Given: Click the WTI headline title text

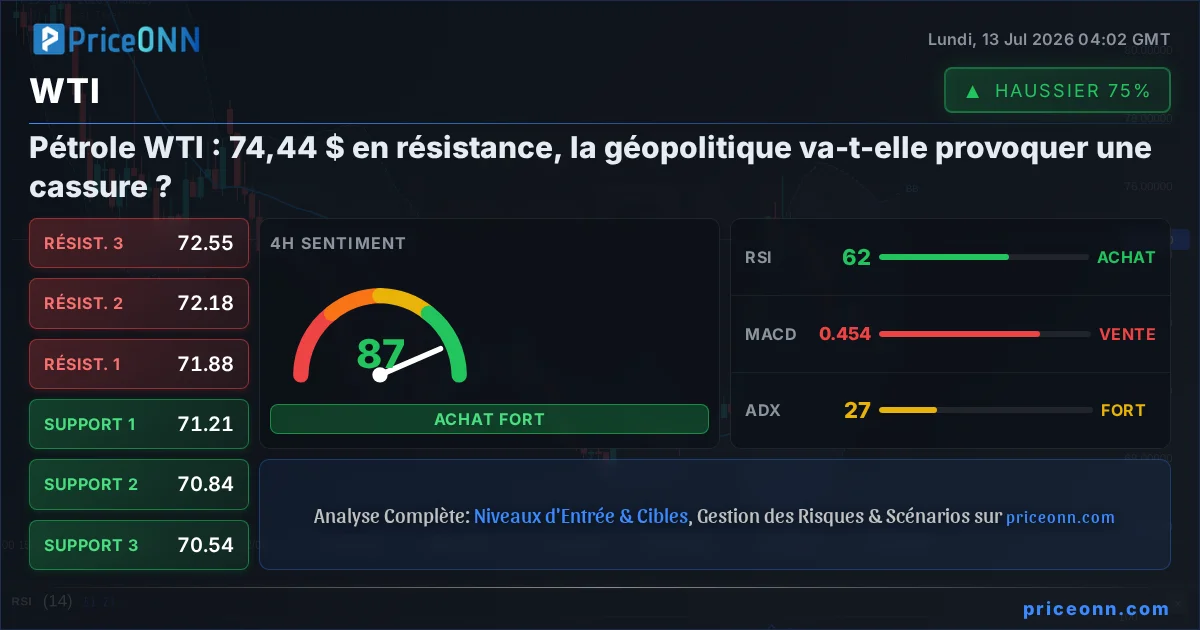Looking at the screenshot, I should [590, 167].
